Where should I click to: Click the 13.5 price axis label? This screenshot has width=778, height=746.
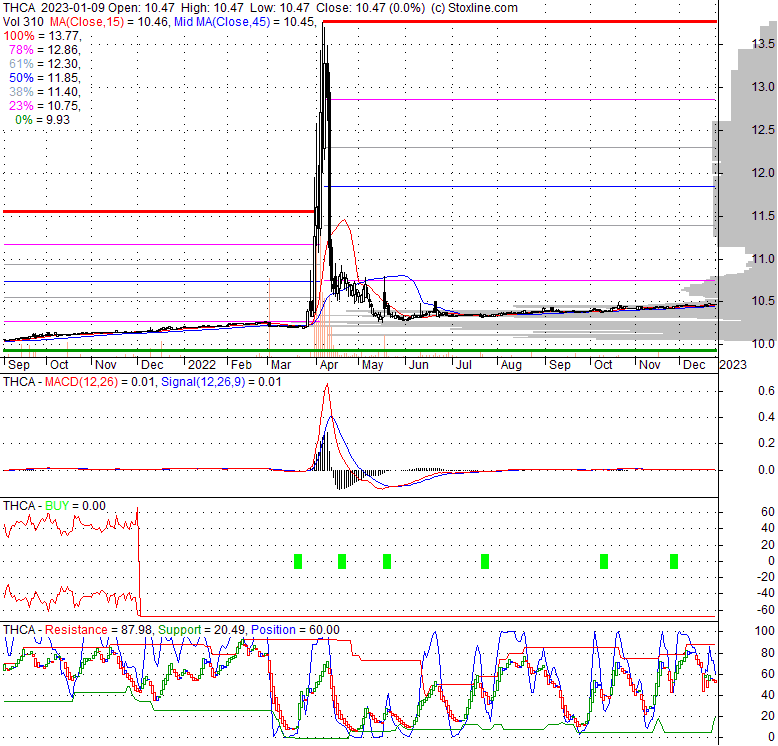pyautogui.click(x=763, y=44)
